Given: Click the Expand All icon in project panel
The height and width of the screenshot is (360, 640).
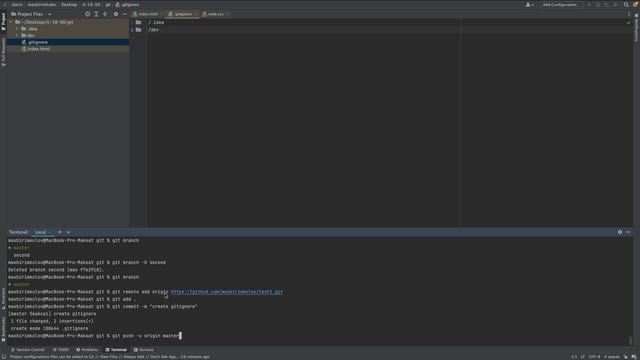Looking at the screenshot, I should pyautogui.click(x=96, y=14).
